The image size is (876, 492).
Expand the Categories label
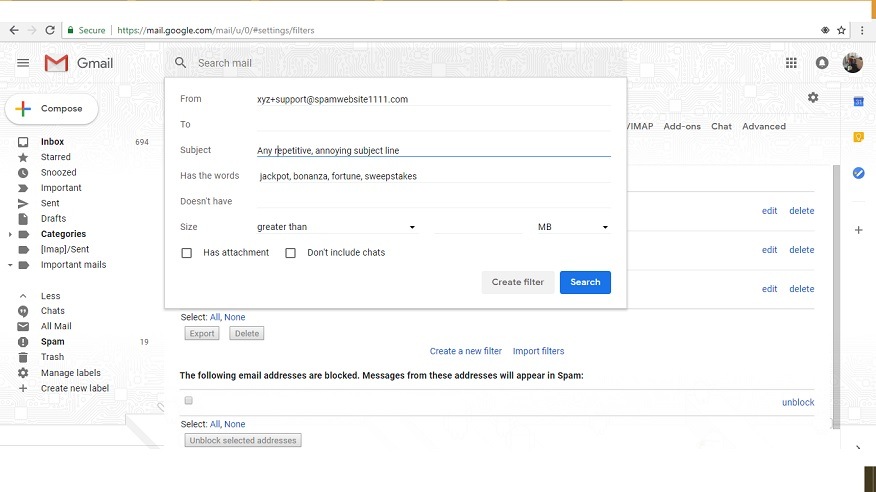click(10, 235)
